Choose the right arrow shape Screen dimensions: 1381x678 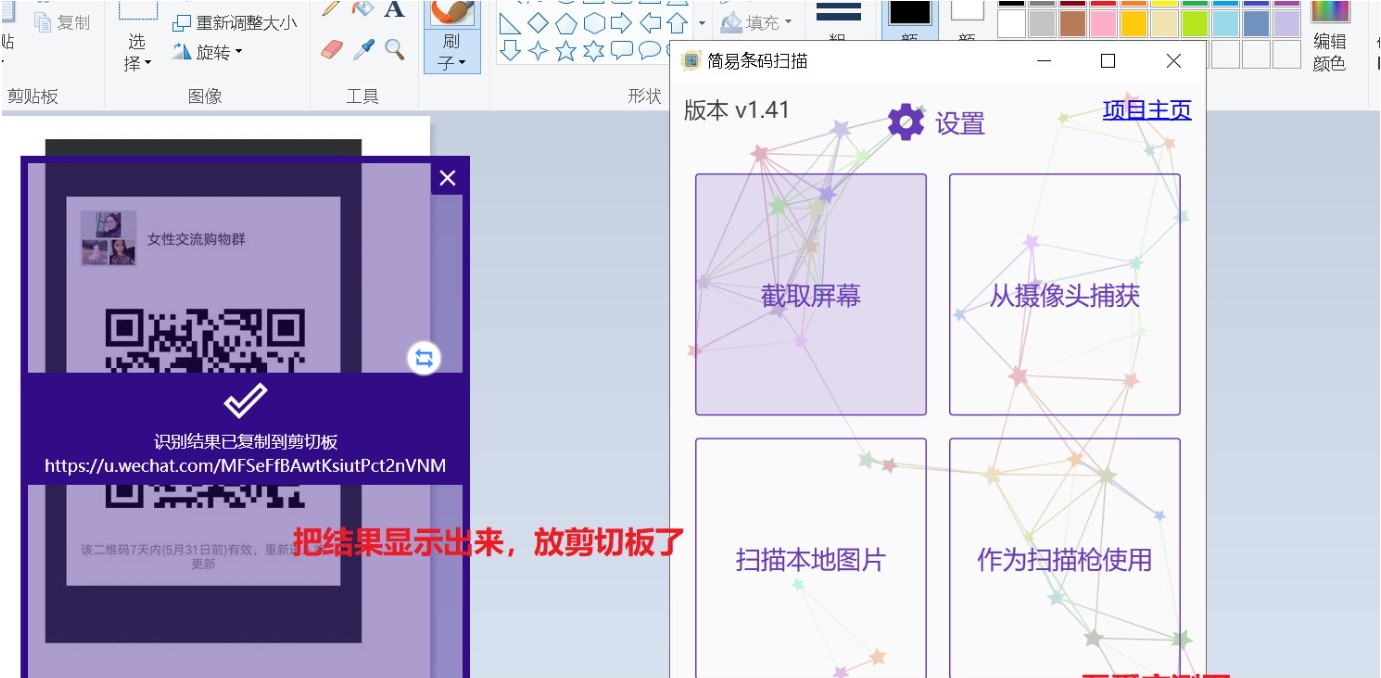coord(621,23)
